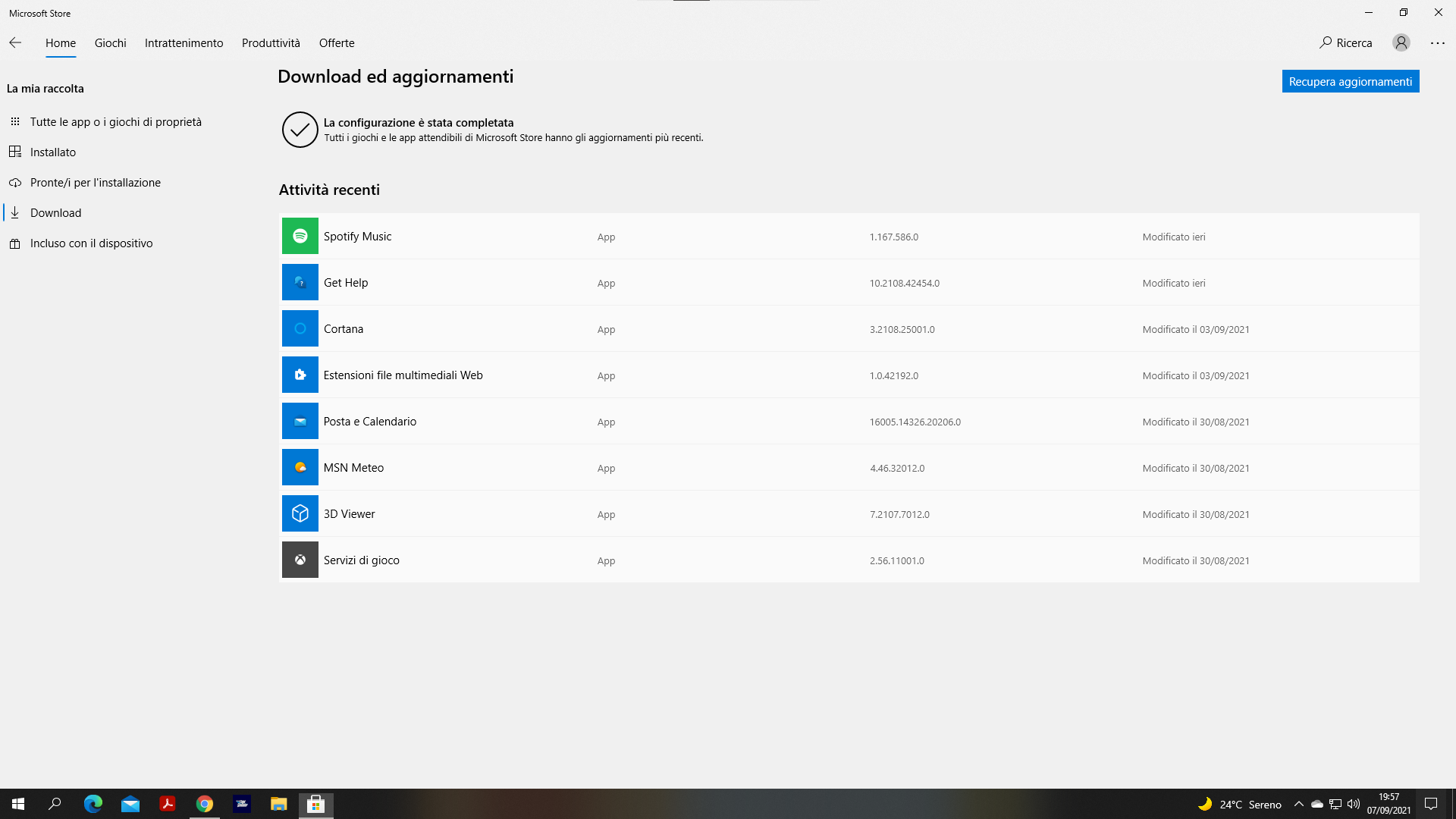Open the Servizi di gioco entry name

tap(362, 560)
